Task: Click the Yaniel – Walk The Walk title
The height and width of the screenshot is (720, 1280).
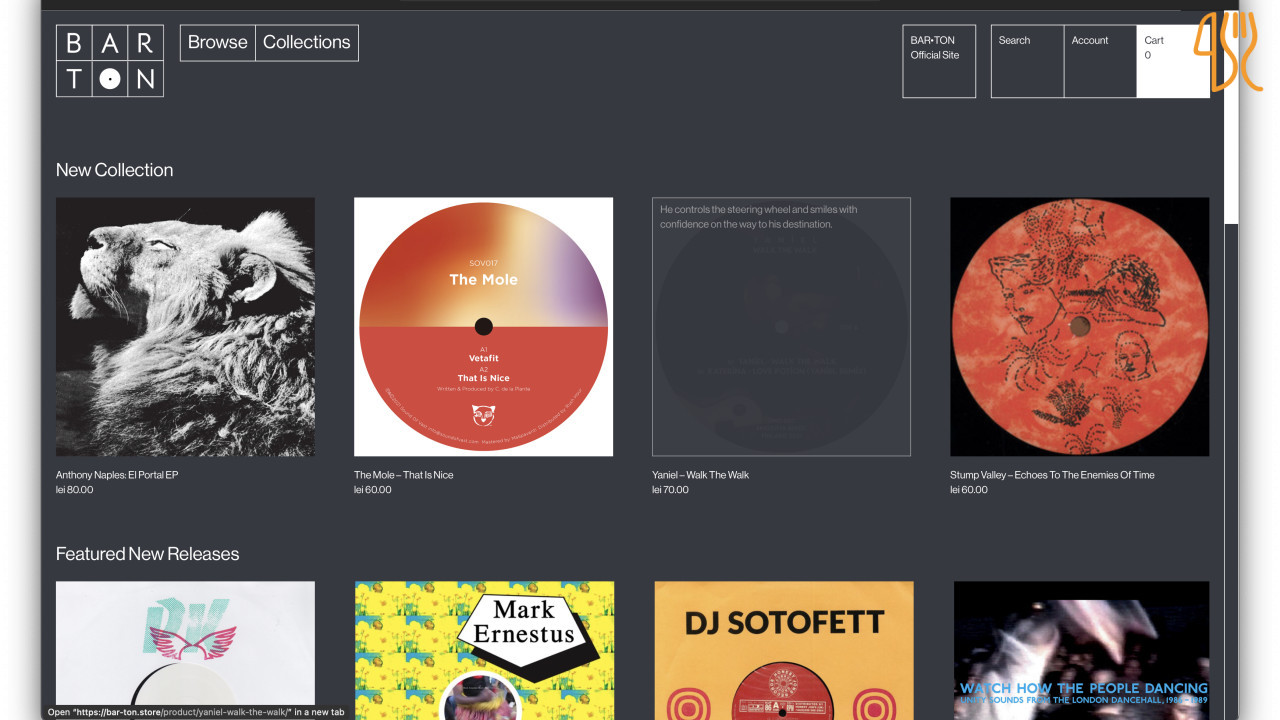Action: (x=700, y=475)
